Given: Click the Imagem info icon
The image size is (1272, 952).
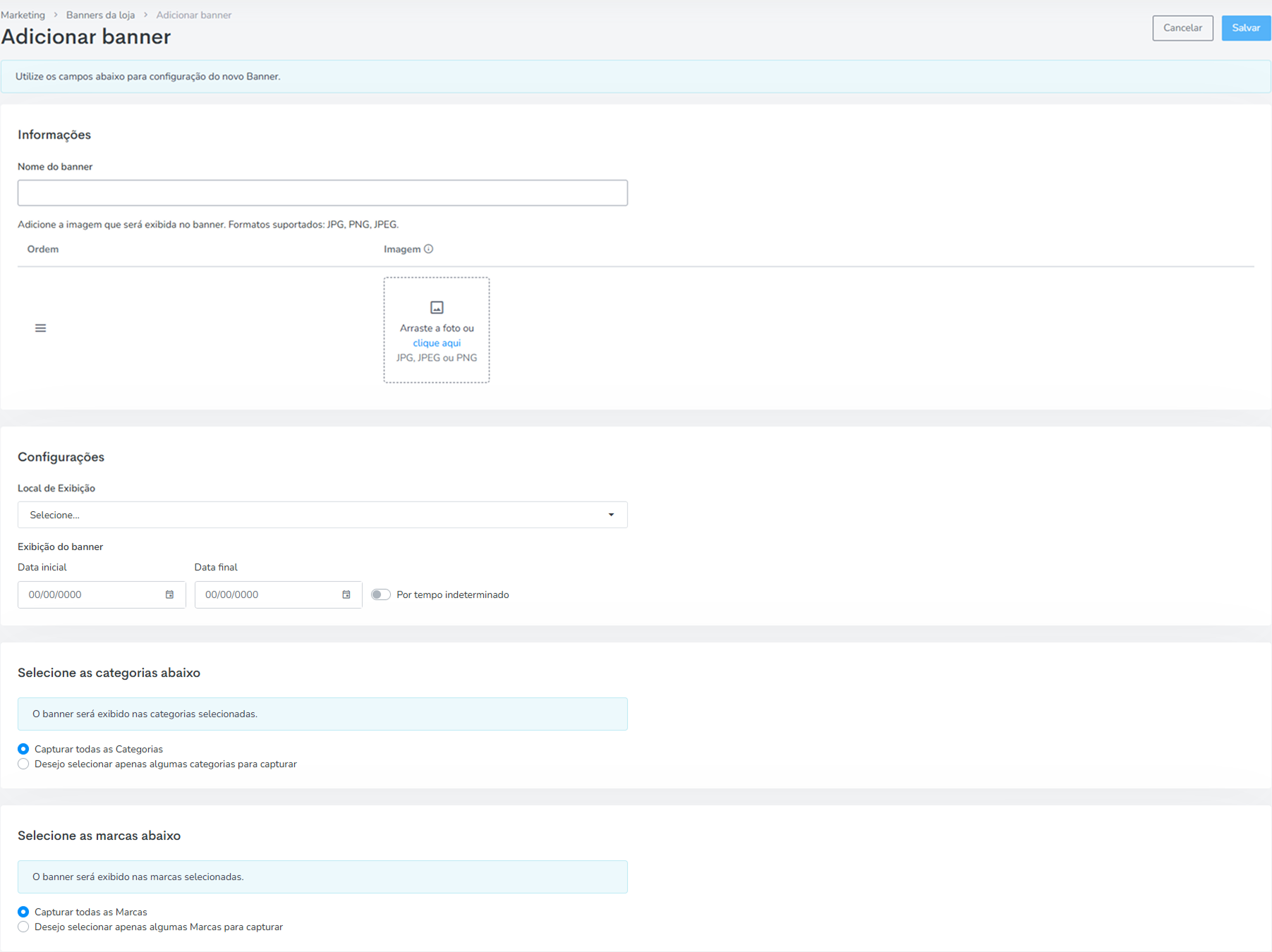Looking at the screenshot, I should pyautogui.click(x=428, y=249).
